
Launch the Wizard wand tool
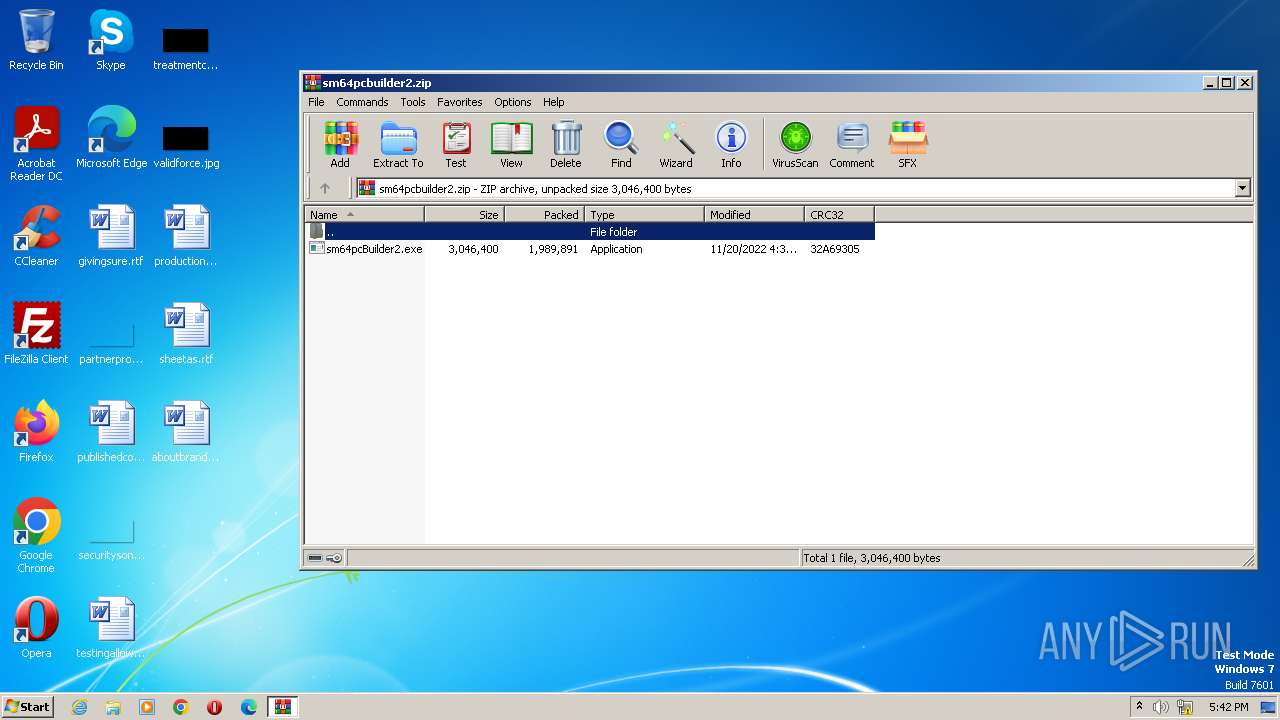tap(676, 145)
